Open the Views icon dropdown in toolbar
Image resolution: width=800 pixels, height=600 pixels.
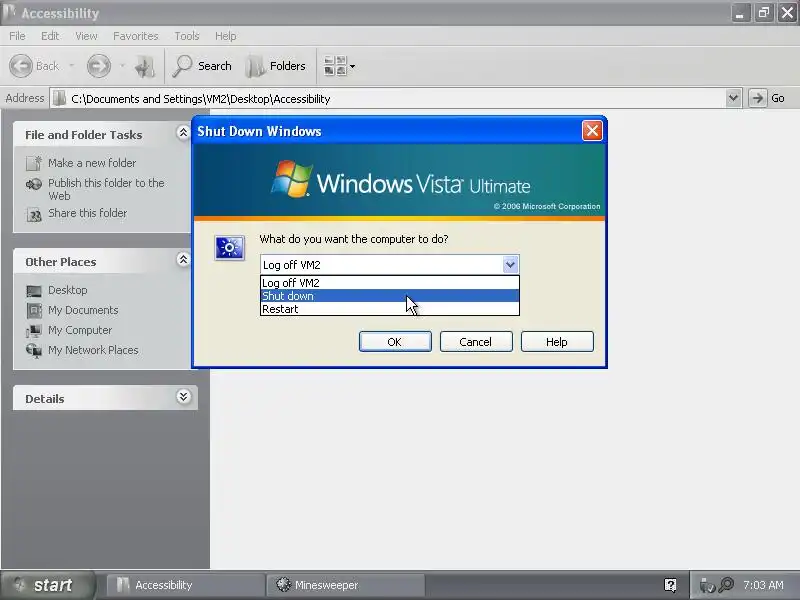(x=339, y=66)
